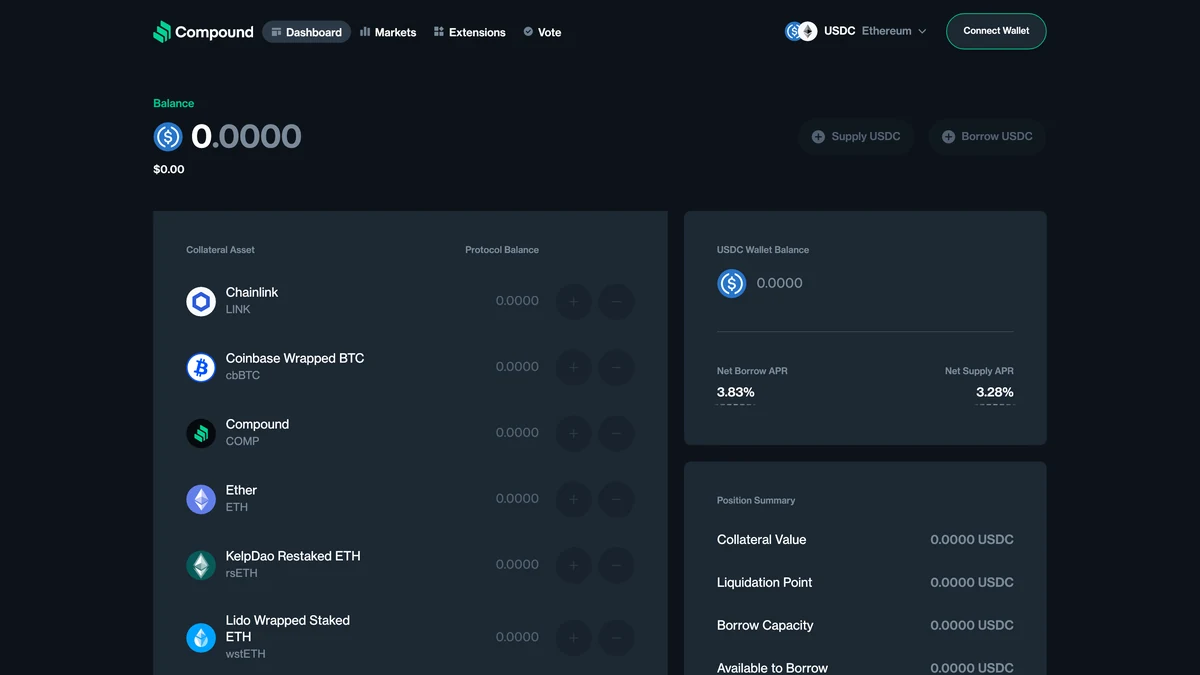This screenshot has width=1200, height=675.
Task: Click the Coinbase Wrapped BTC token icon
Action: click(201, 367)
